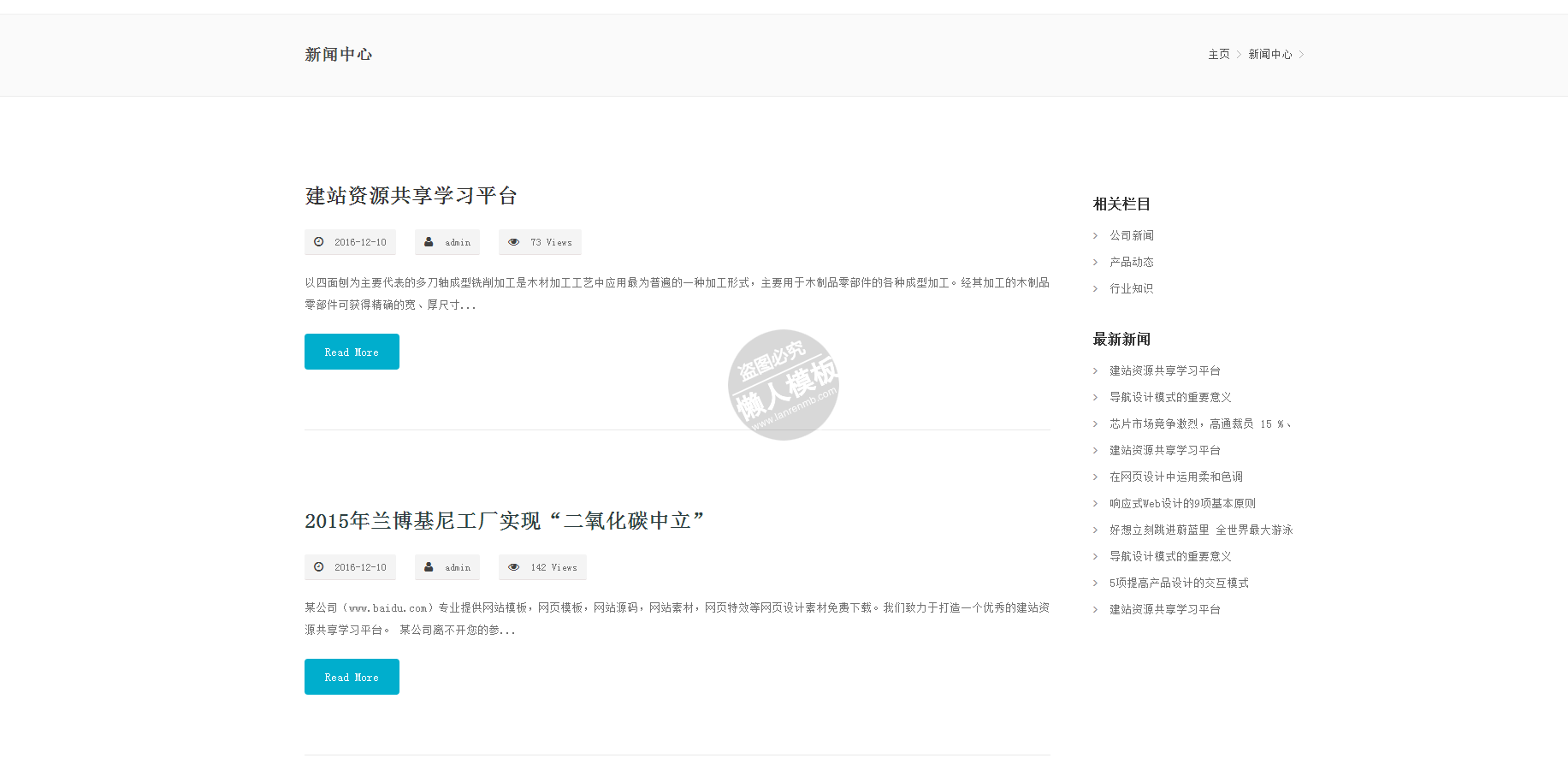Open 在网页设计中运用柔和色调 news
1568x770 pixels.
coord(1176,477)
